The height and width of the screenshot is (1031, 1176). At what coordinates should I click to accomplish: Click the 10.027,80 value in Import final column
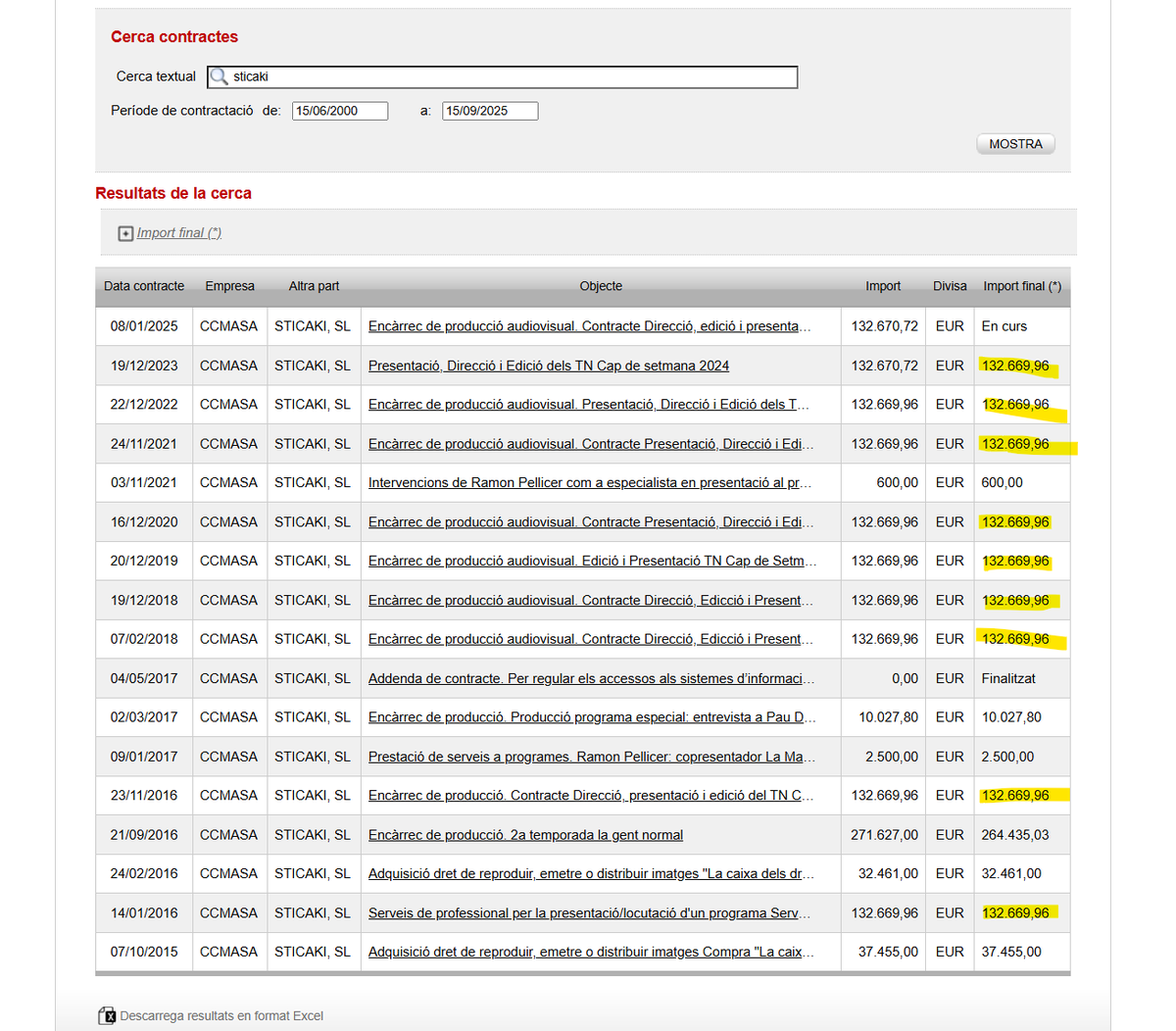coord(1011,717)
